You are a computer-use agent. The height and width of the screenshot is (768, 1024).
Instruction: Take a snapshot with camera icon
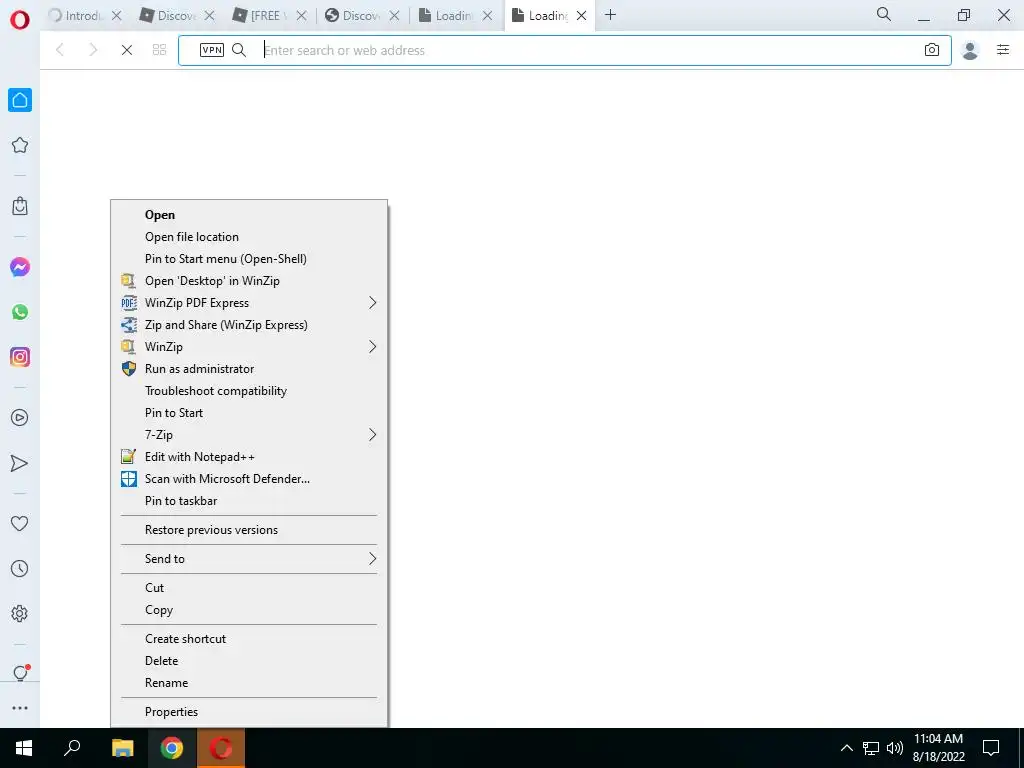coord(932,50)
